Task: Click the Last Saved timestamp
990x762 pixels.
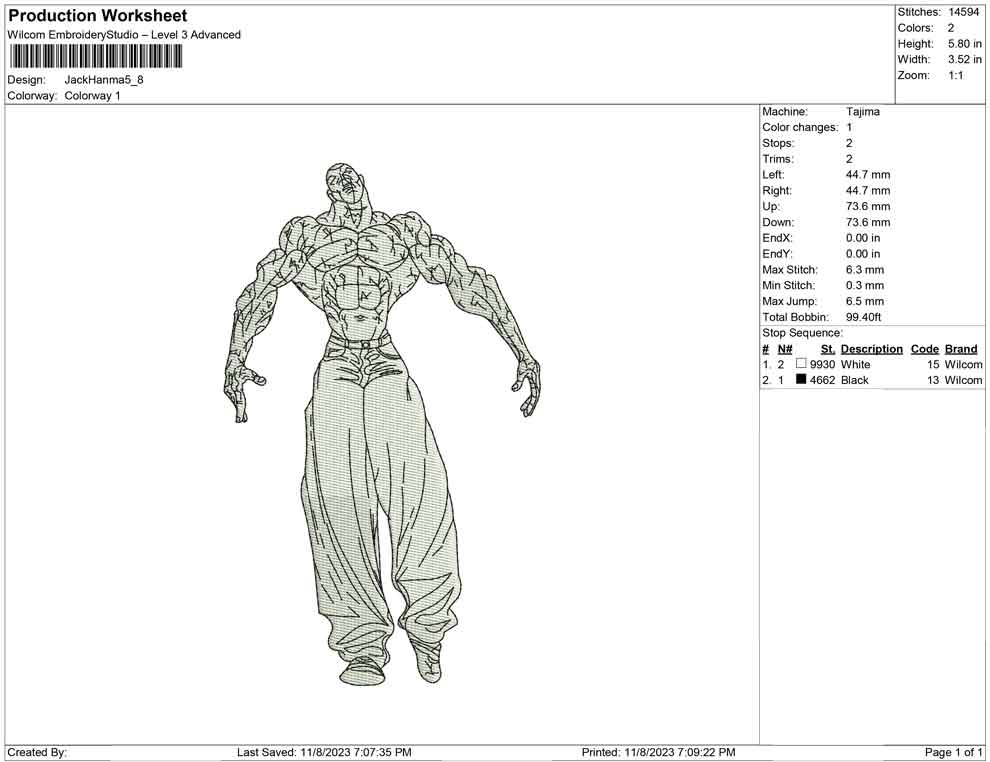Action: [x=324, y=753]
